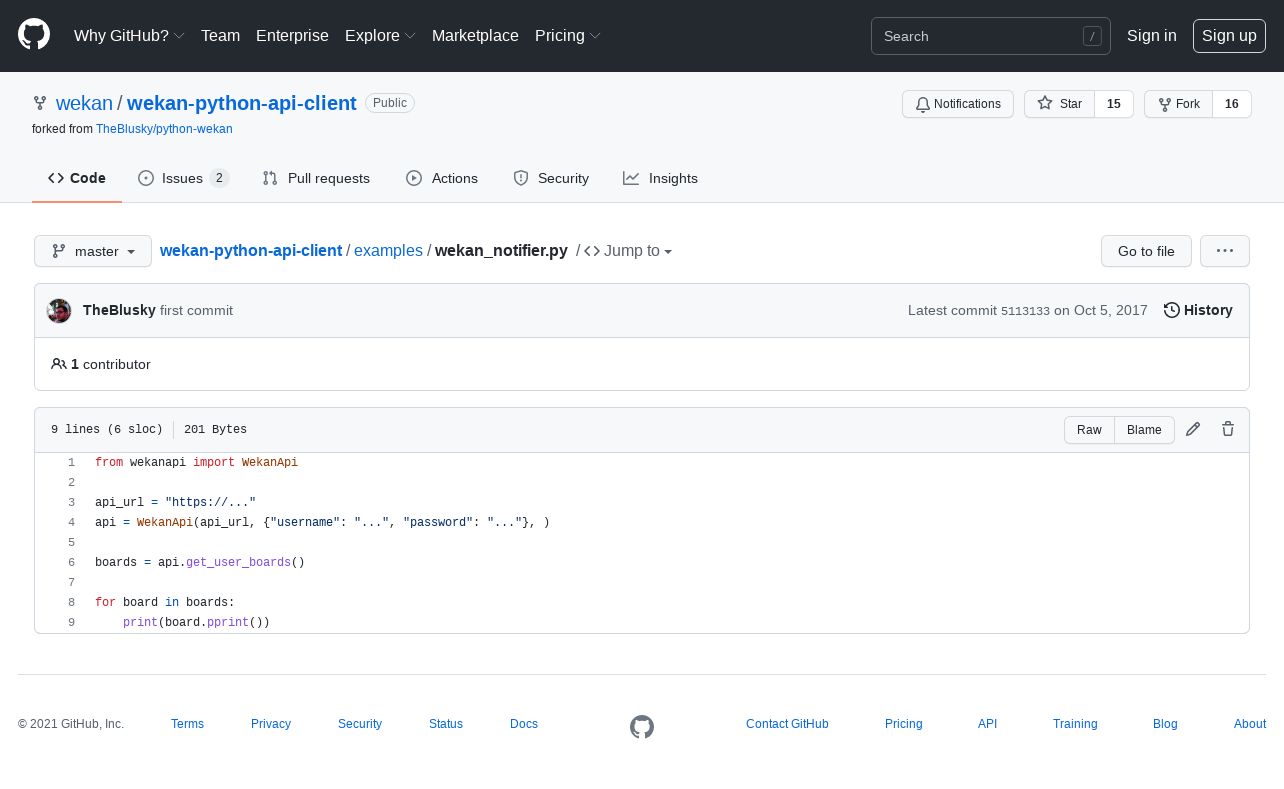Open the examples folder breadcrumb
Image resolution: width=1284 pixels, height=789 pixels.
(x=388, y=250)
